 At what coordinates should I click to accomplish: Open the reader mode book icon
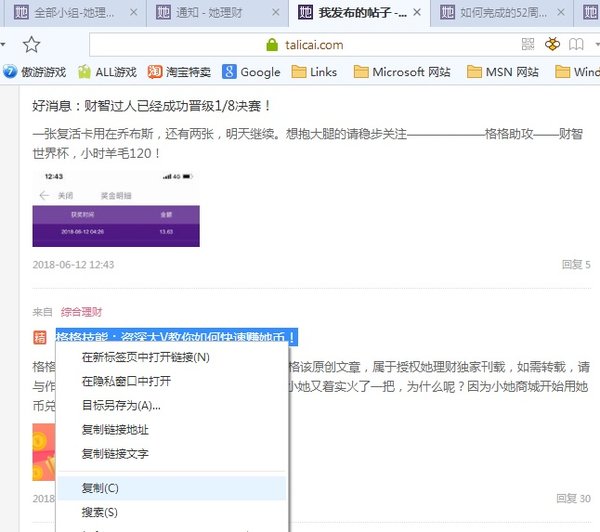(576, 44)
